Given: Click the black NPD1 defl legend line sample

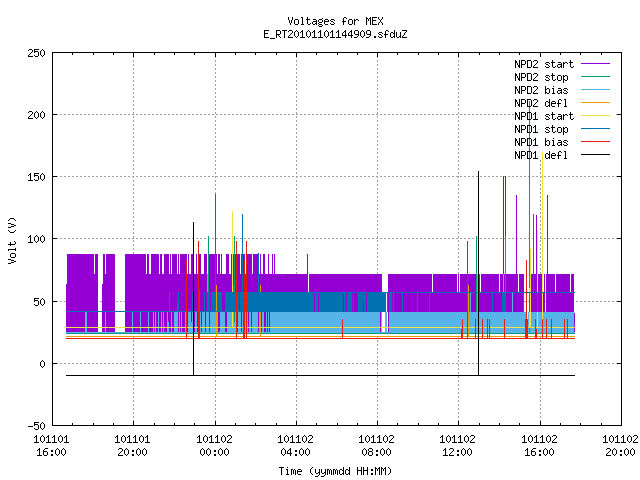Looking at the screenshot, I should 596,155.
